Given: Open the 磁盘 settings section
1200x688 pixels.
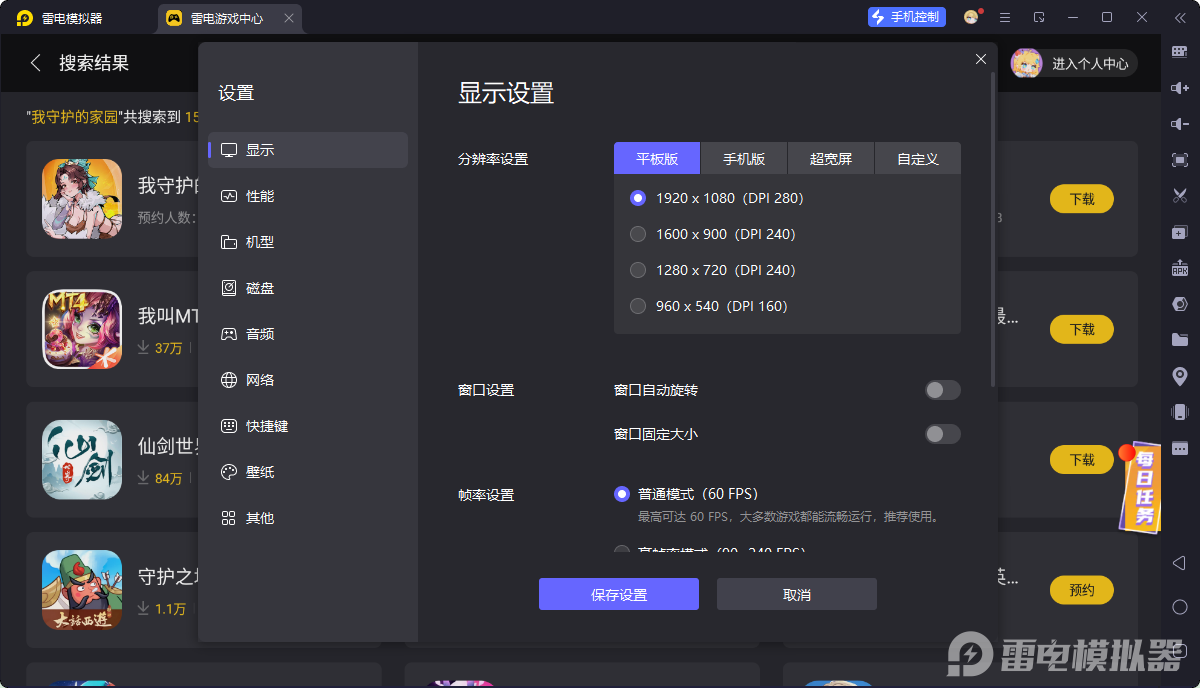Looking at the screenshot, I should [308, 288].
